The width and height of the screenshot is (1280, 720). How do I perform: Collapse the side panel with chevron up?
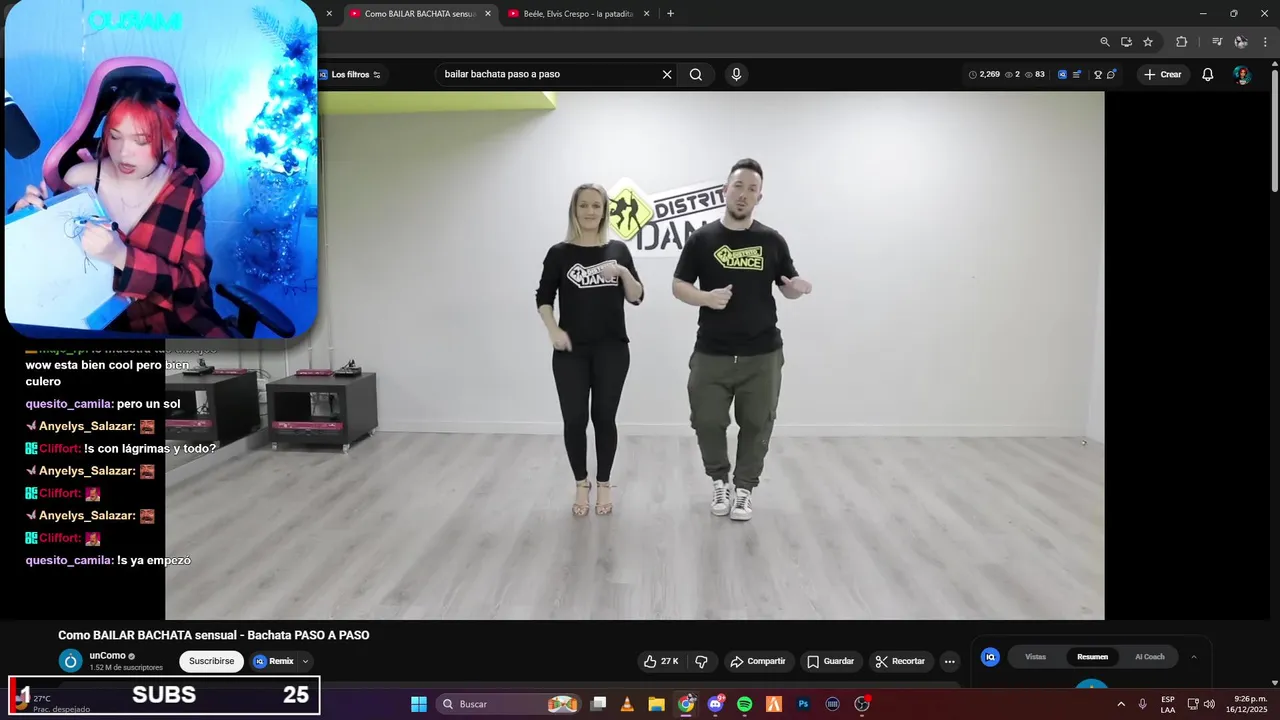1193,657
